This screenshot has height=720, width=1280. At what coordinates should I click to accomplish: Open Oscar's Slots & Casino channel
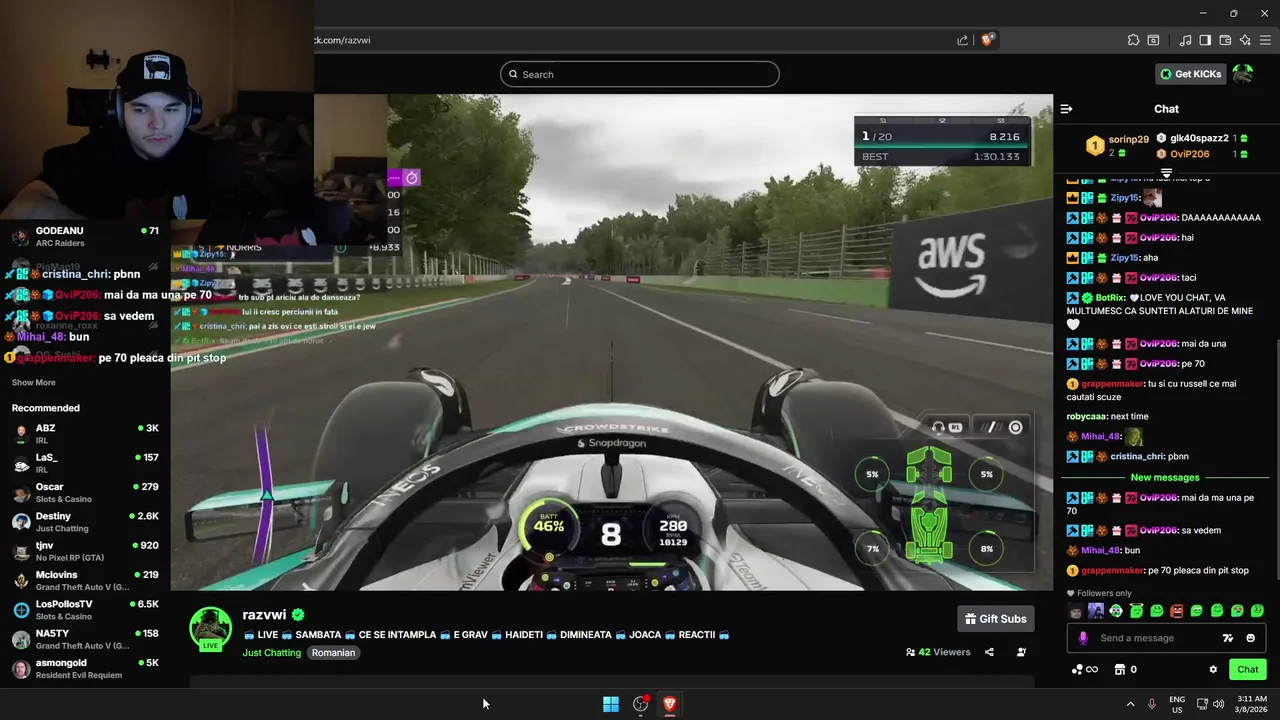tap(85, 493)
